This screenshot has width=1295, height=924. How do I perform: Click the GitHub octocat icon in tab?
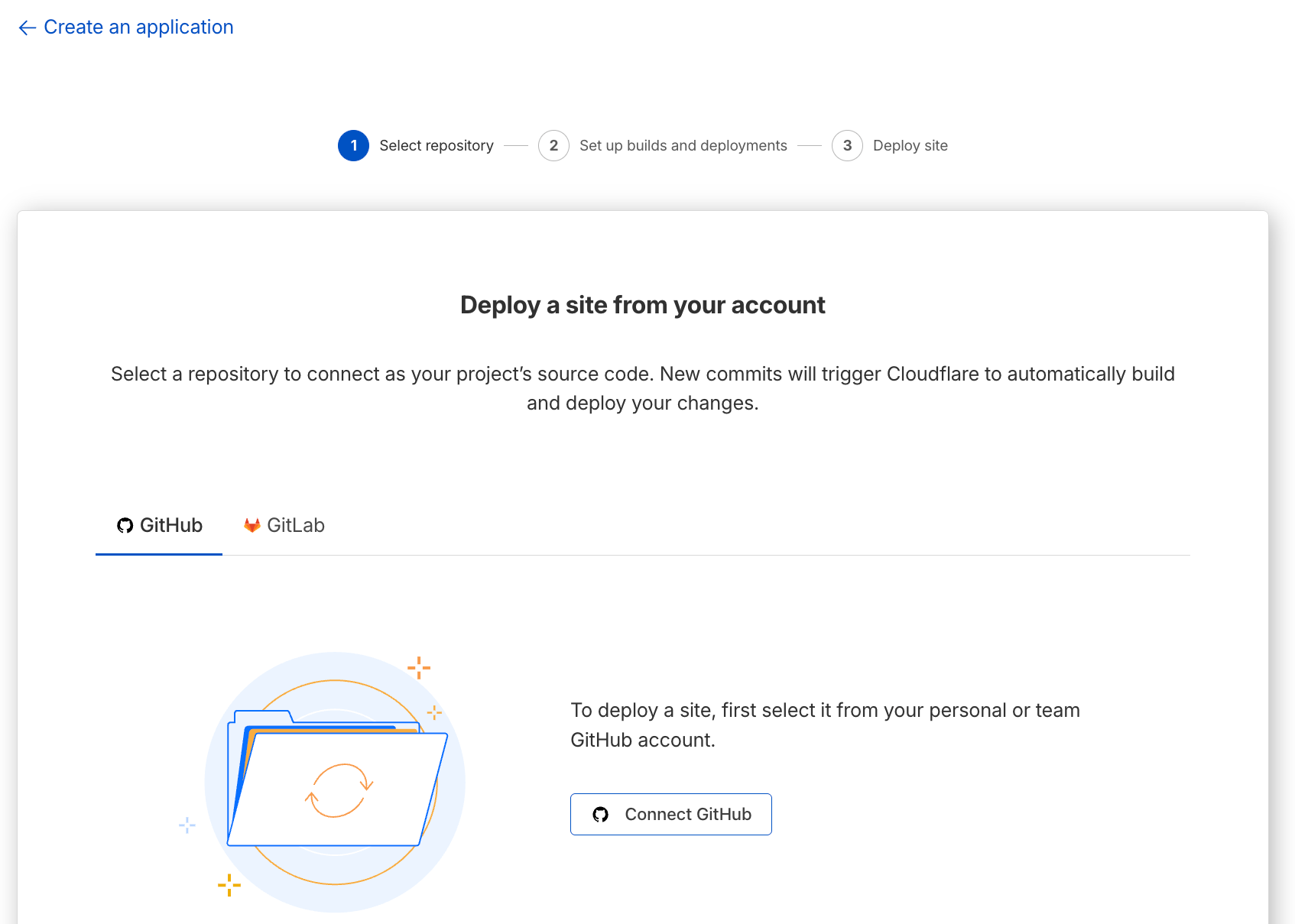pos(125,526)
